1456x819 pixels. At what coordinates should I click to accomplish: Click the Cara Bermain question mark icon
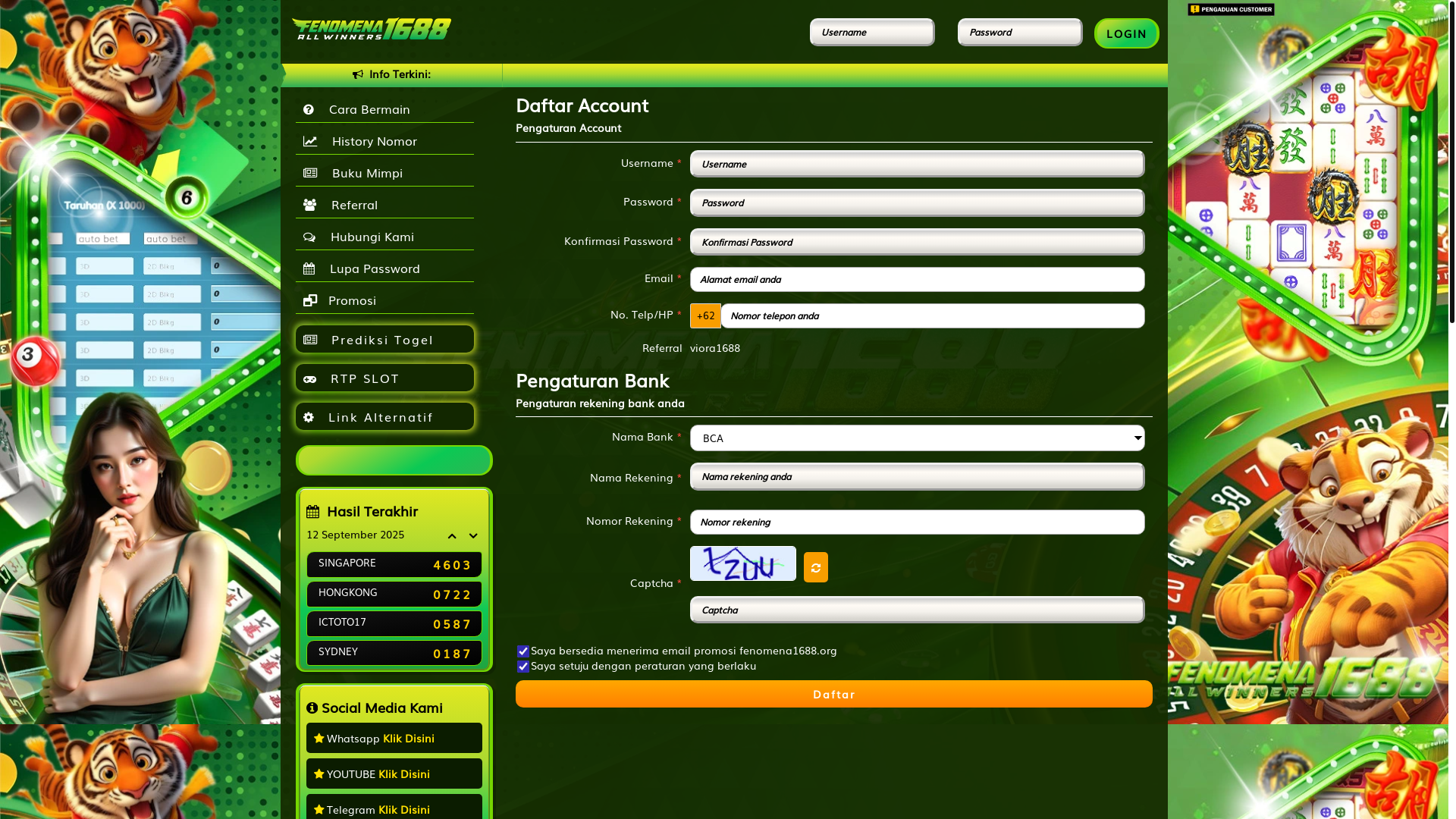tap(309, 110)
